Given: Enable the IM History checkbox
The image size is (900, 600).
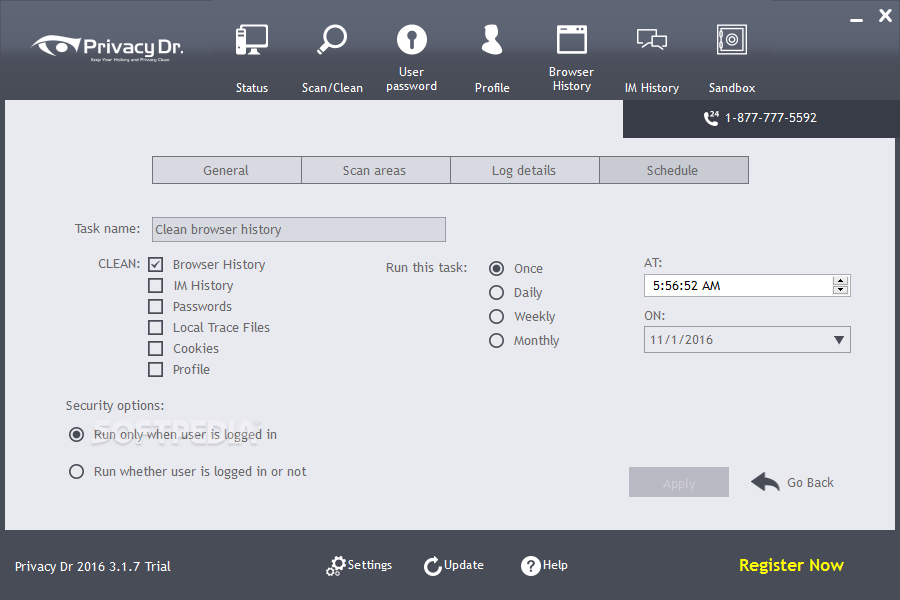Looking at the screenshot, I should 156,285.
